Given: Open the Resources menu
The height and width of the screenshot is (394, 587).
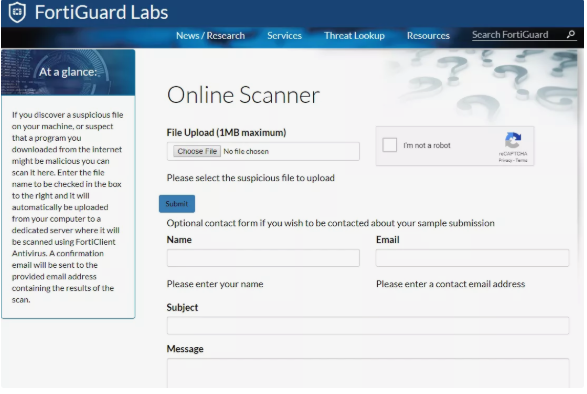Looking at the screenshot, I should pyautogui.click(x=428, y=36).
